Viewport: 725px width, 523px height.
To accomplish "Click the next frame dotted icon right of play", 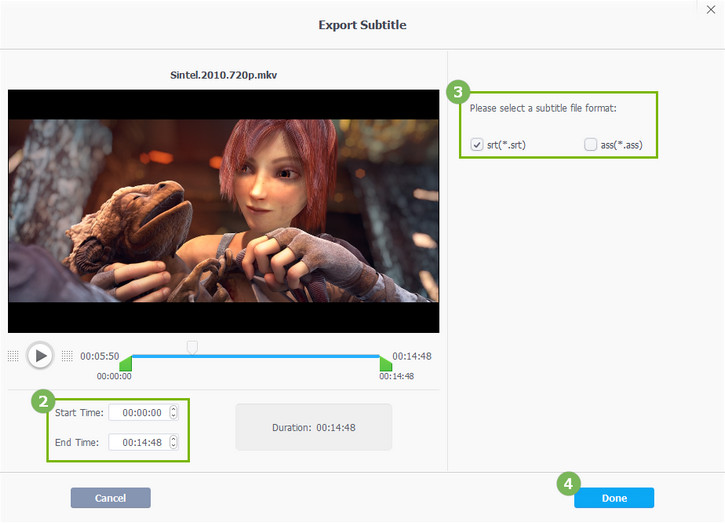I will click(x=67, y=356).
